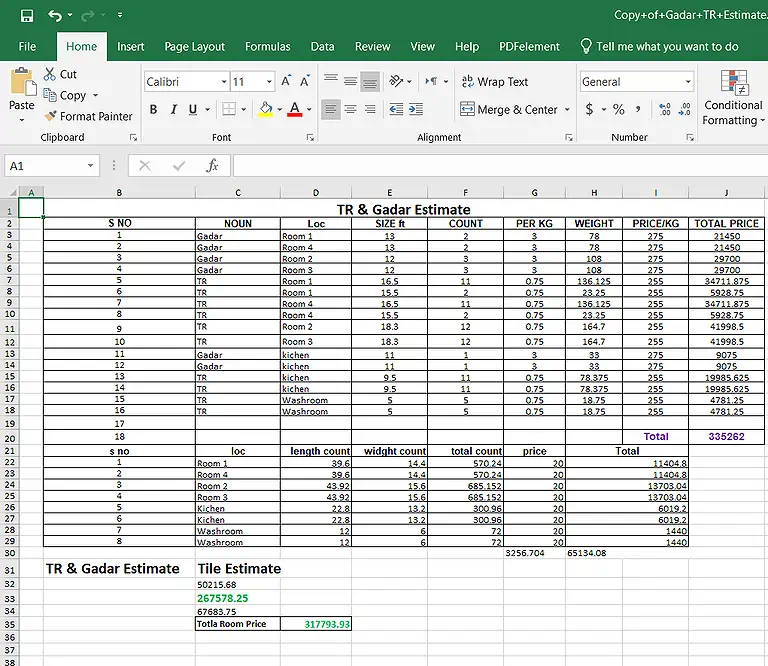The width and height of the screenshot is (768, 666).
Task: Click the Redo arrow icon
Action: 88,16
